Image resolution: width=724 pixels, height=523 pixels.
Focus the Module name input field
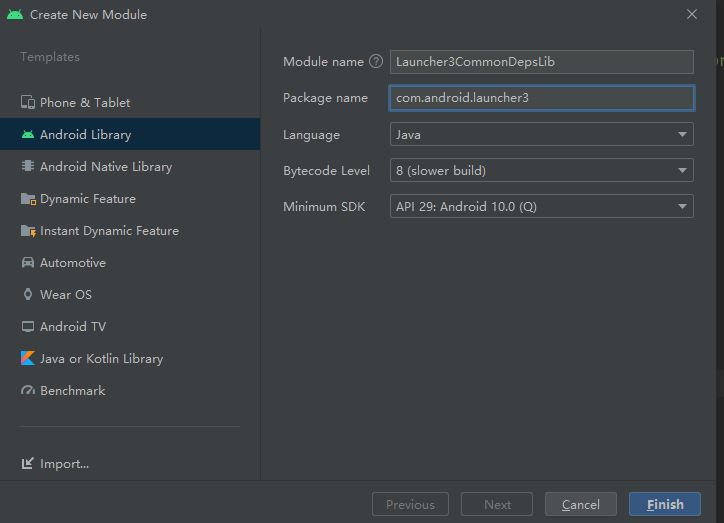542,62
